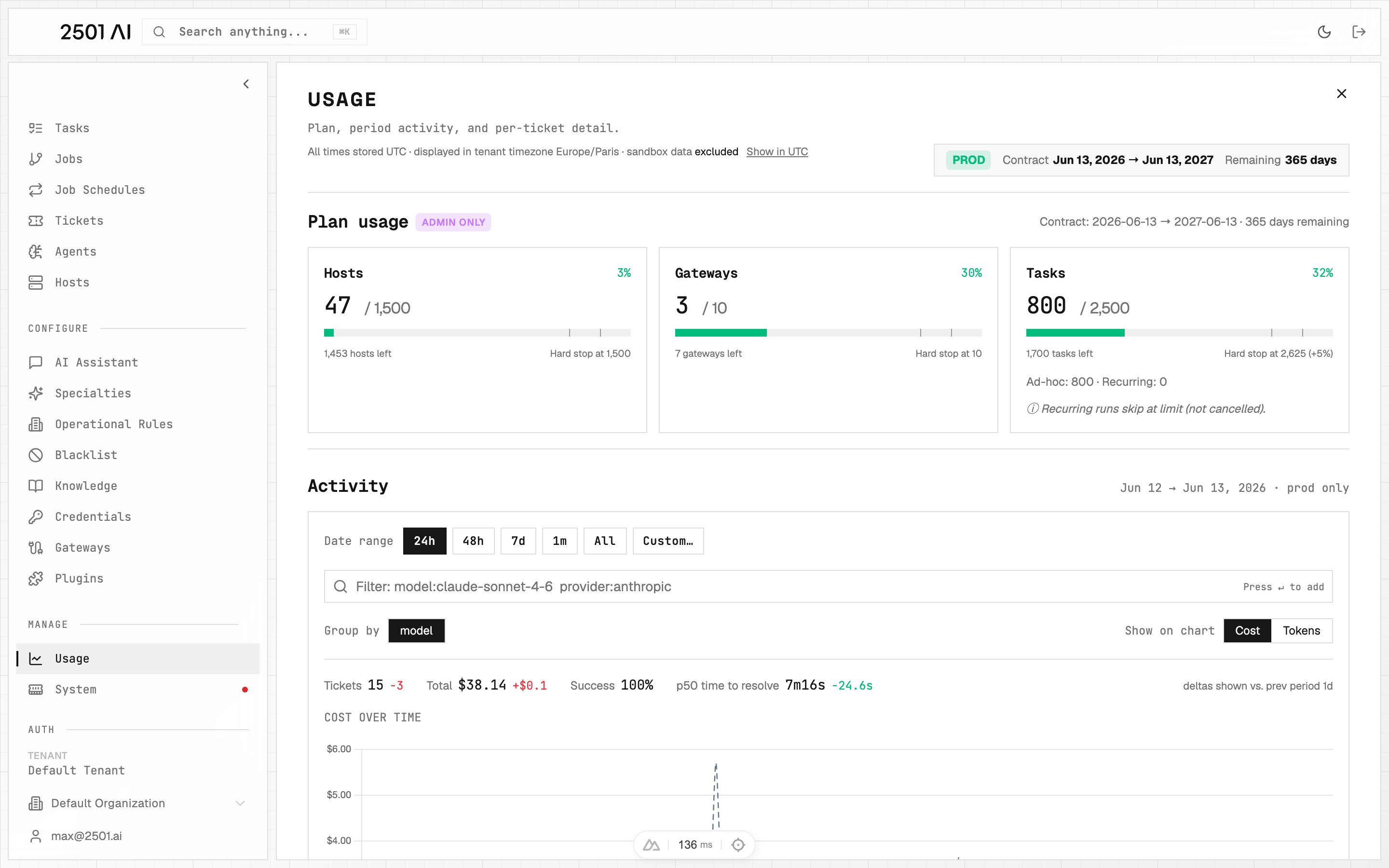Viewport: 1389px width, 868px height.
Task: Click the Agents brain icon
Action: 36,251
